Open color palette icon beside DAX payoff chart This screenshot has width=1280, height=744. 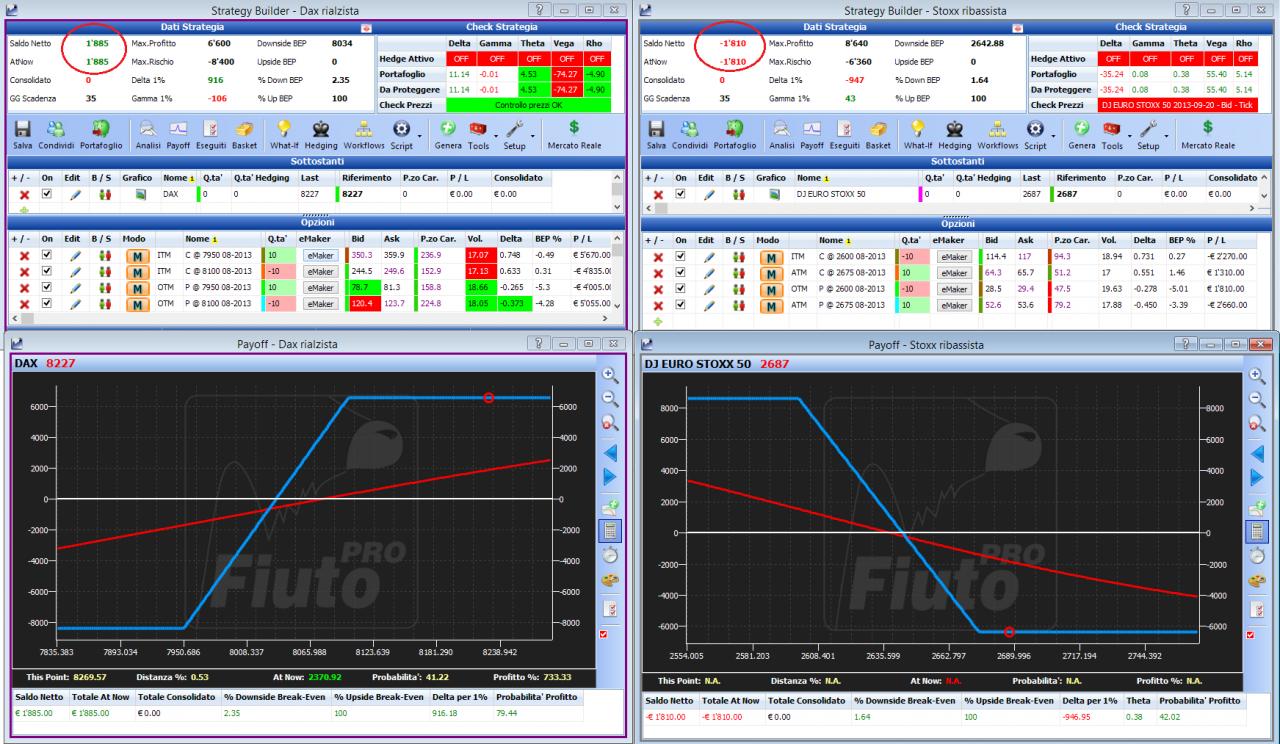(x=610, y=581)
